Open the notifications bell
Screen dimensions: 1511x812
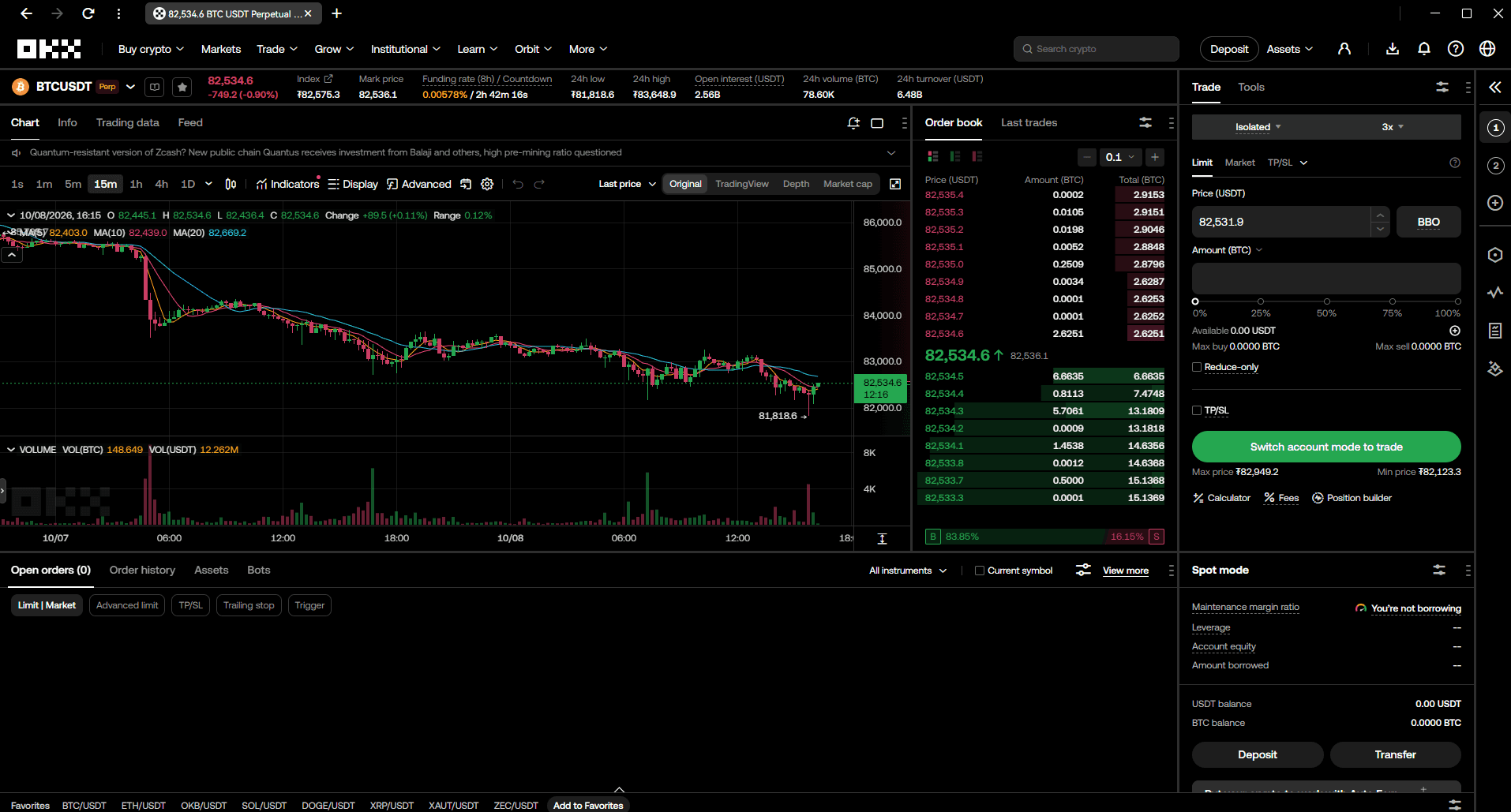click(x=1424, y=49)
